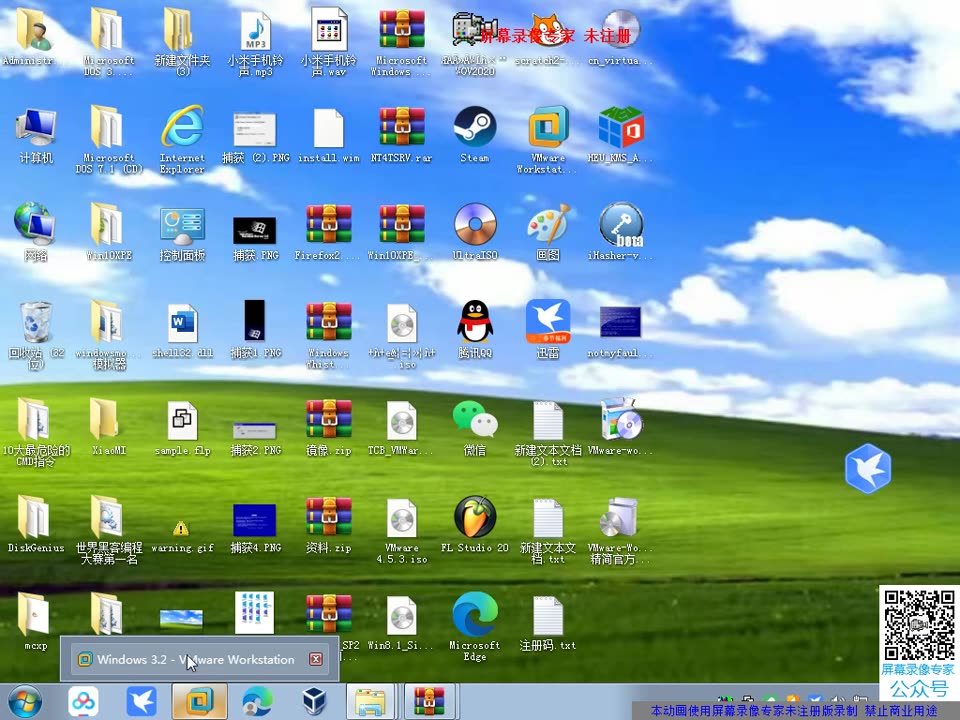The image size is (960, 720).
Task: Show hidden system tray icons
Action: pyautogui.click(x=712, y=699)
